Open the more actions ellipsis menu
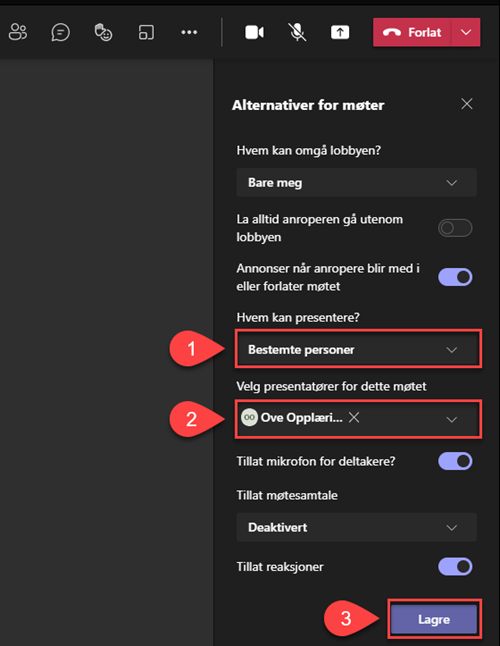500x646 pixels. click(189, 32)
